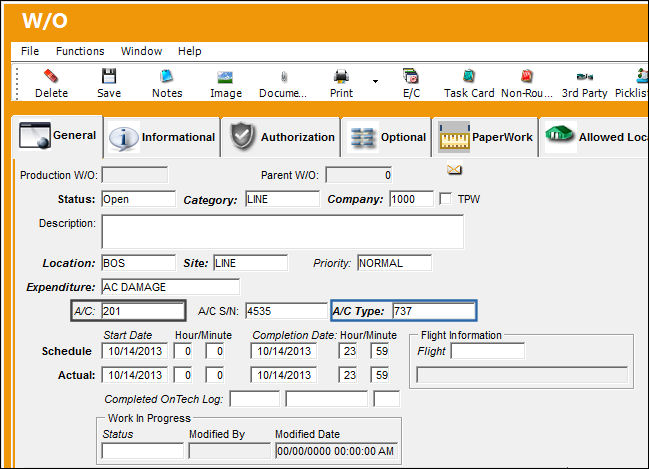Click the A/C Type field 737

tap(433, 311)
